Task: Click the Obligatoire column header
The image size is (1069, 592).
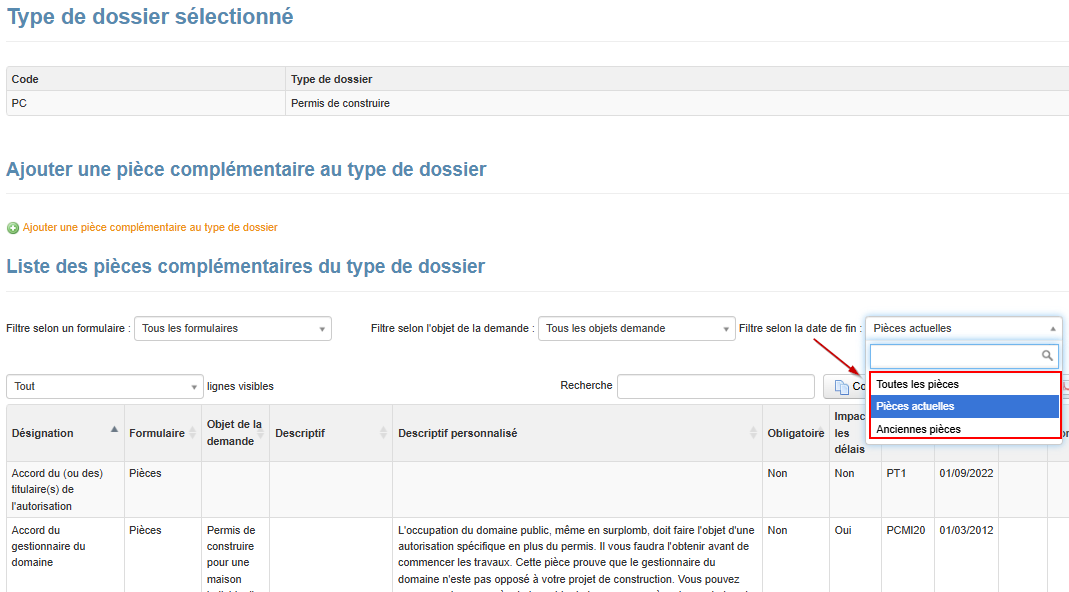Action: click(795, 433)
